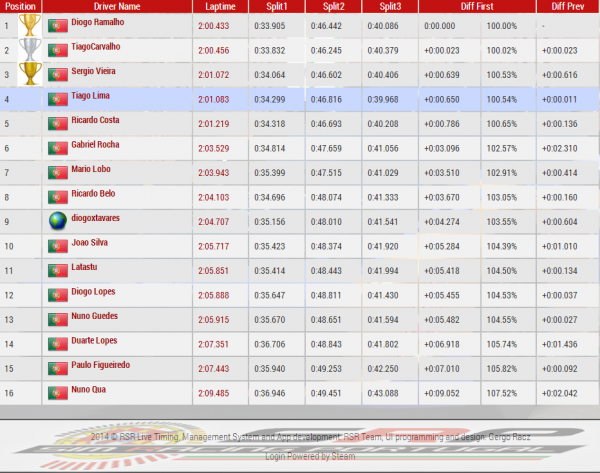
Task: Click the Paulo Figueiredo driver name
Action: (102, 365)
